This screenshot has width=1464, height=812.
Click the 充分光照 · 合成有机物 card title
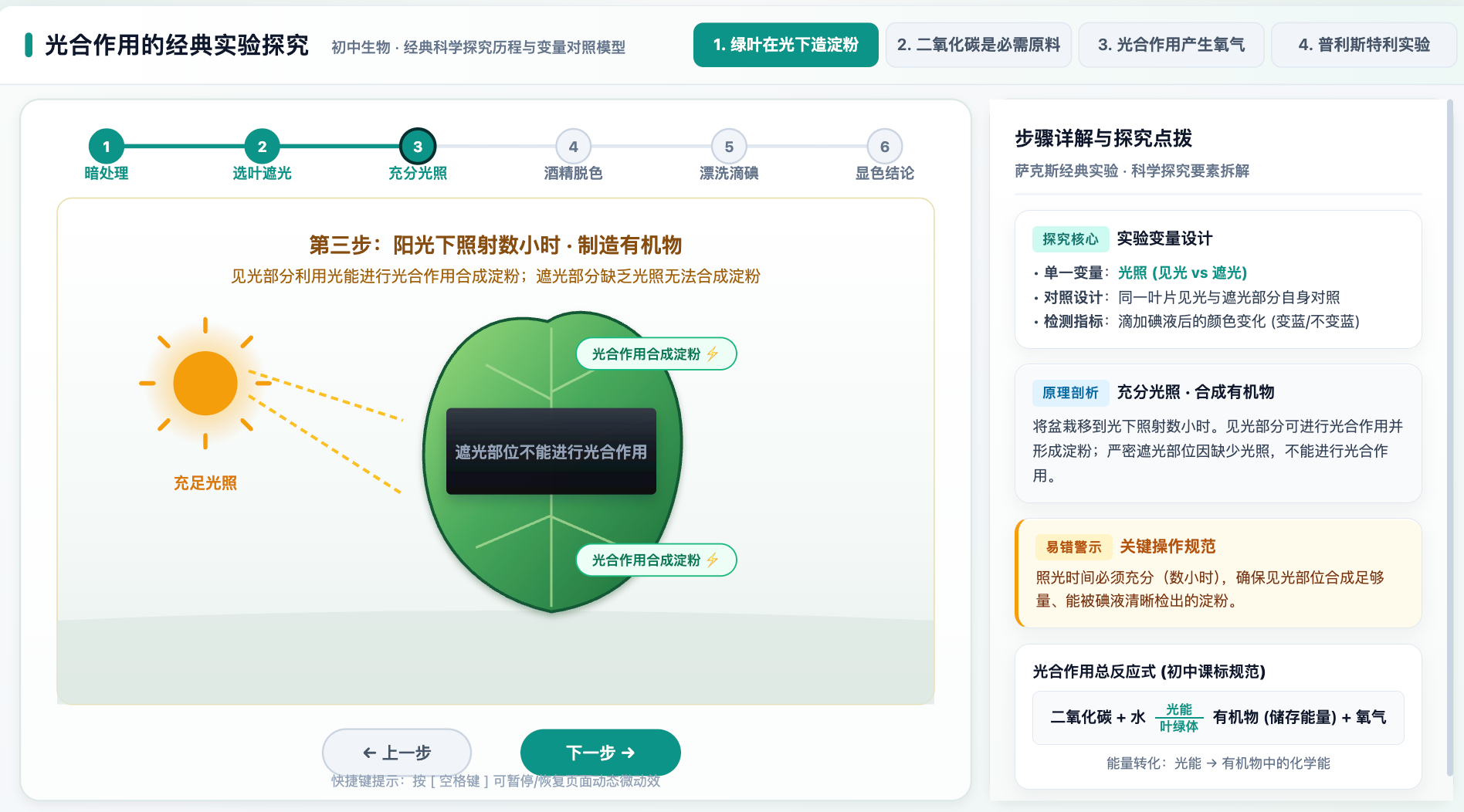(1195, 392)
